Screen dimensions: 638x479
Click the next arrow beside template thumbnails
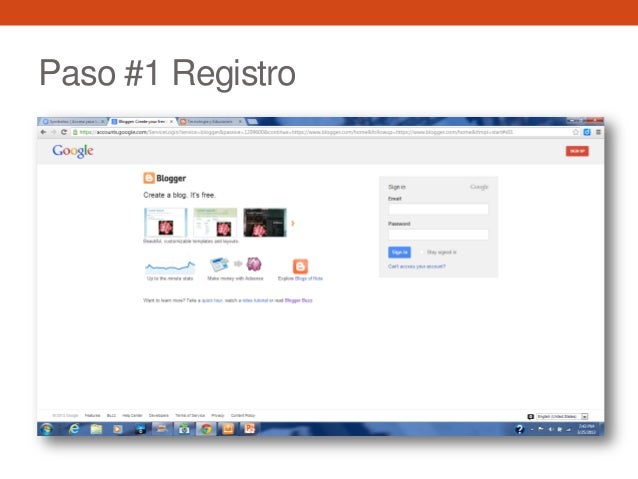(x=293, y=223)
